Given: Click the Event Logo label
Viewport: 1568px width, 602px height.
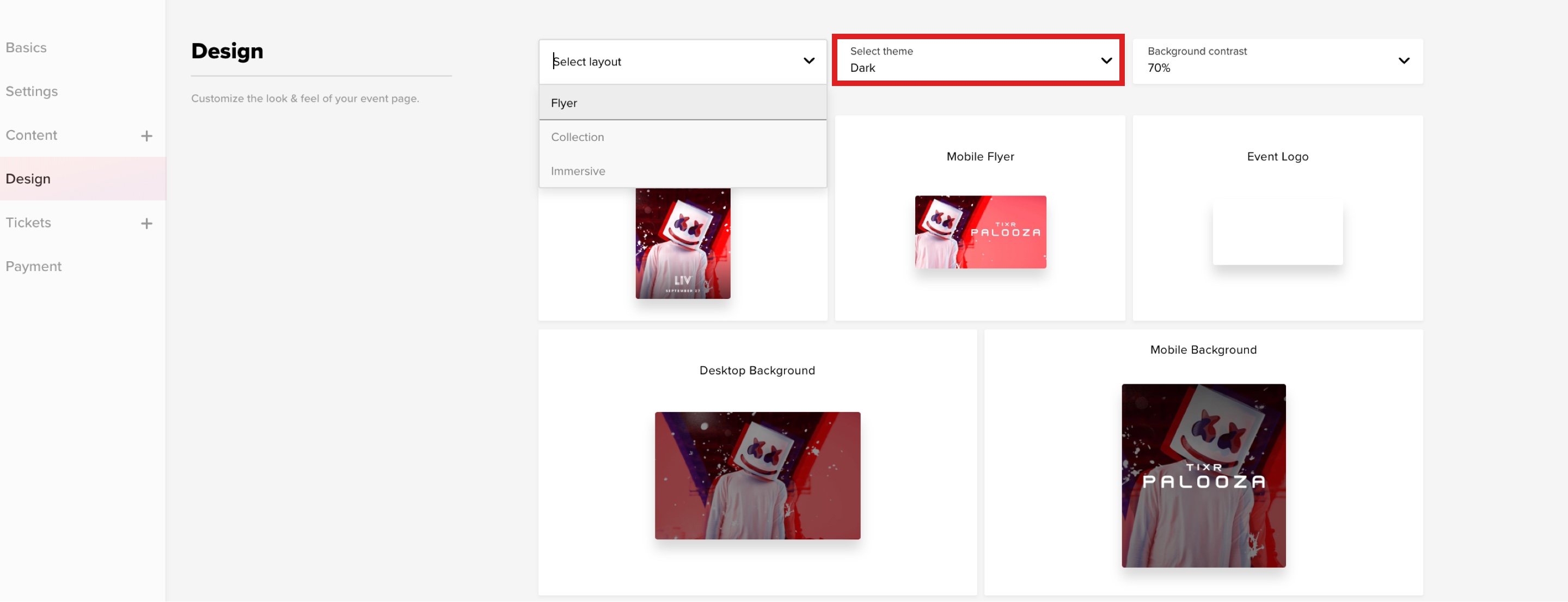Looking at the screenshot, I should pyautogui.click(x=1278, y=156).
